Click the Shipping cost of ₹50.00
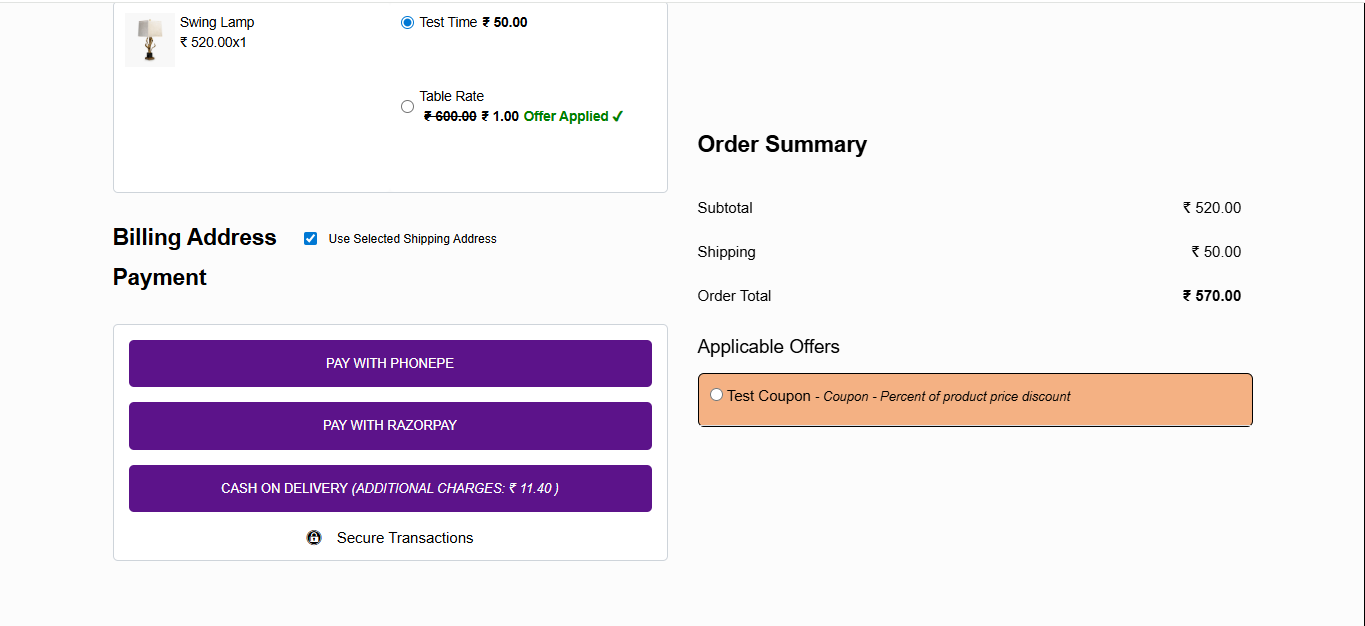1365x626 pixels. 1216,251
